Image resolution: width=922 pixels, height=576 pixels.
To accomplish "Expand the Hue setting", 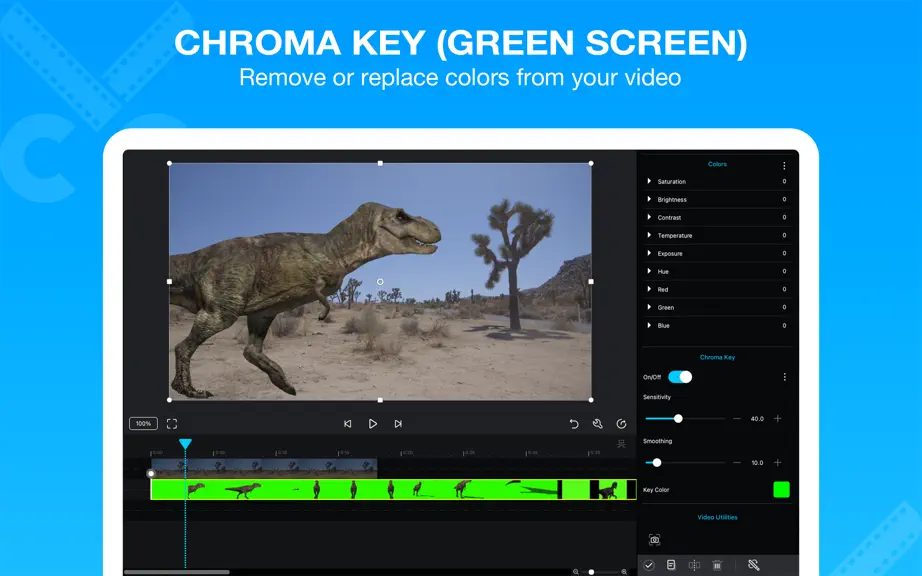I will pos(649,271).
